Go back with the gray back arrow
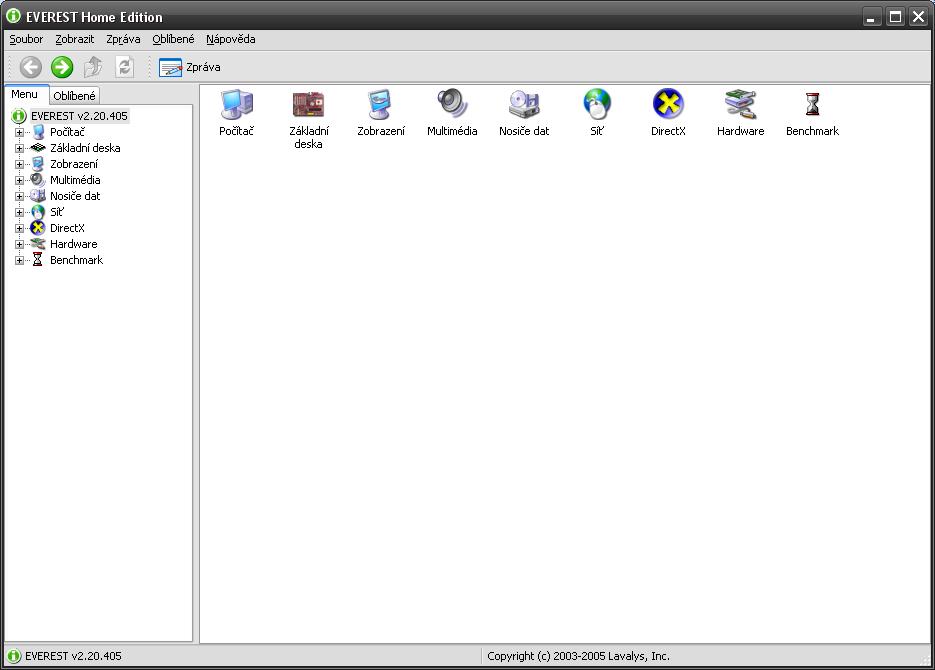This screenshot has width=935, height=670. (30, 67)
